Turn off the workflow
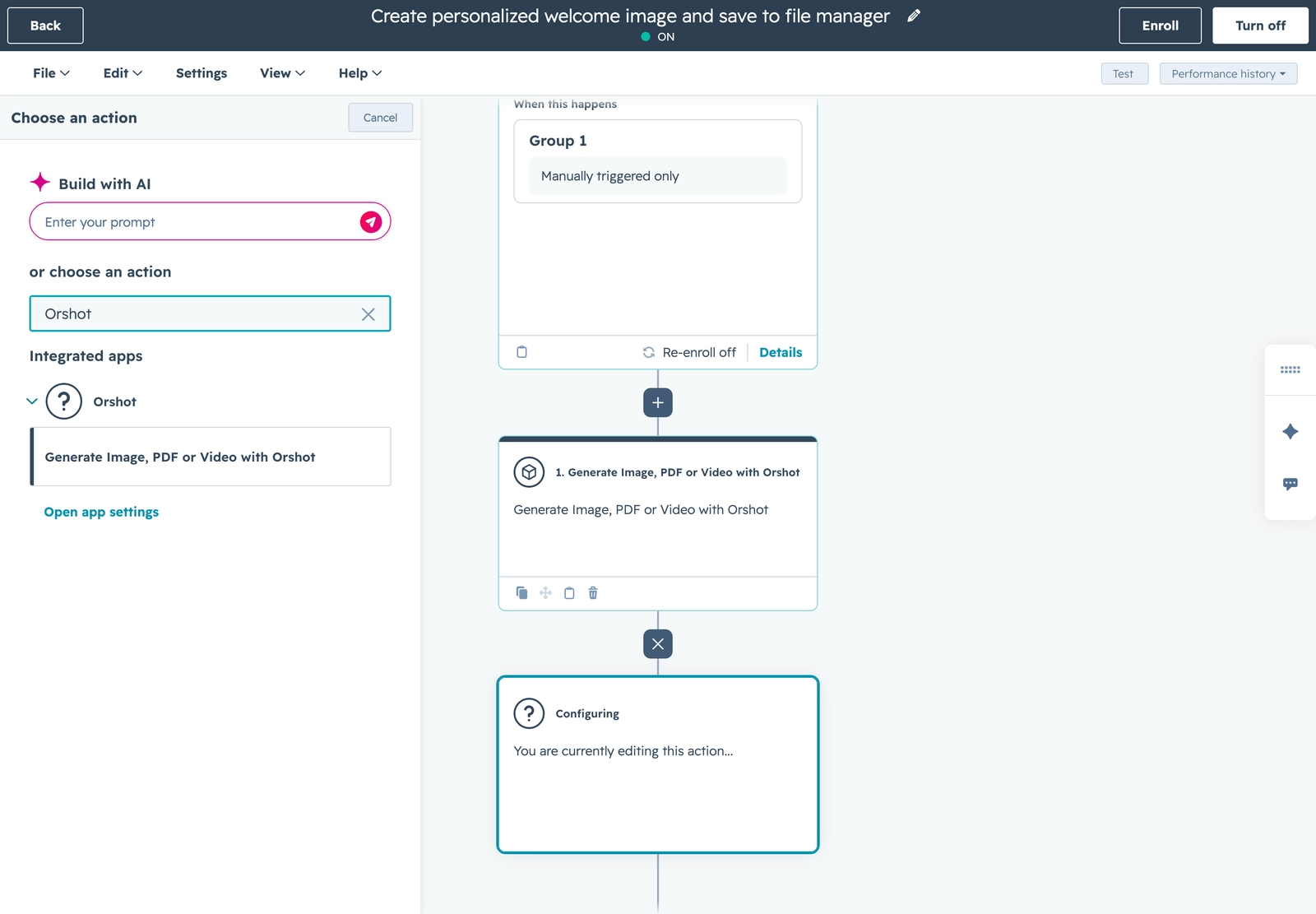The width and height of the screenshot is (1316, 914). click(x=1260, y=26)
